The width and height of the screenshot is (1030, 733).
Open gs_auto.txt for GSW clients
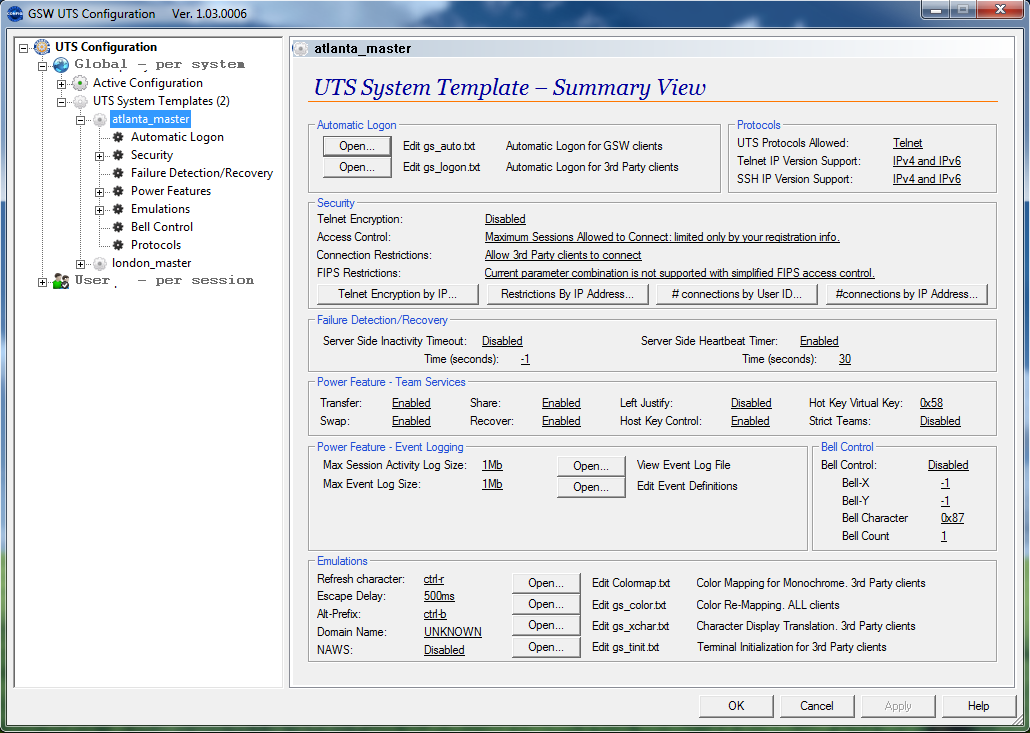coord(357,146)
